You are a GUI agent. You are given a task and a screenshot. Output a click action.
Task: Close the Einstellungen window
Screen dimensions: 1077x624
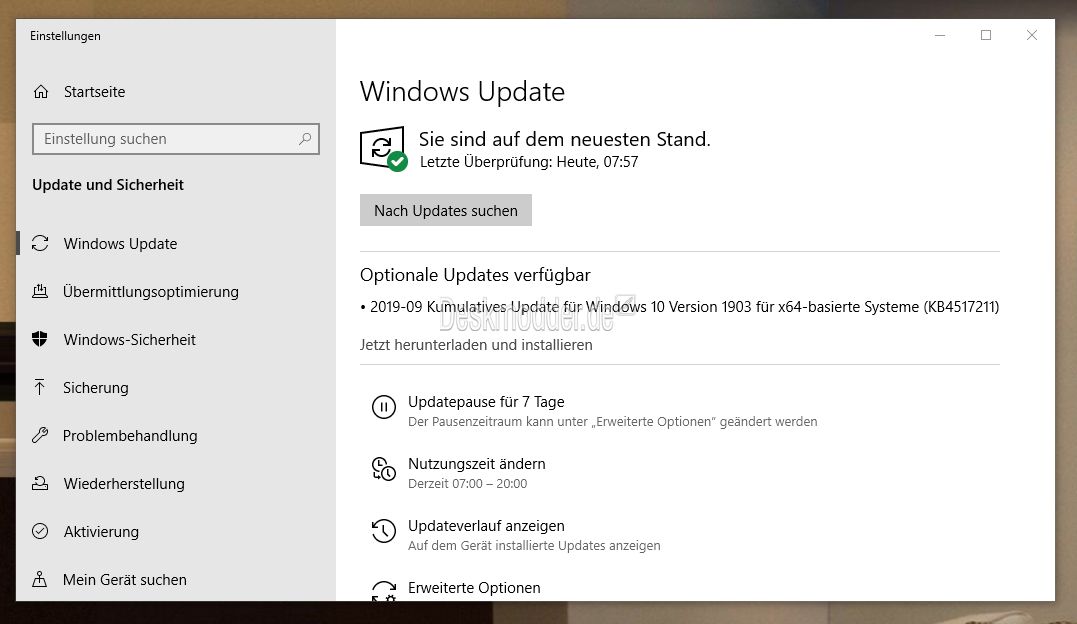1032,35
